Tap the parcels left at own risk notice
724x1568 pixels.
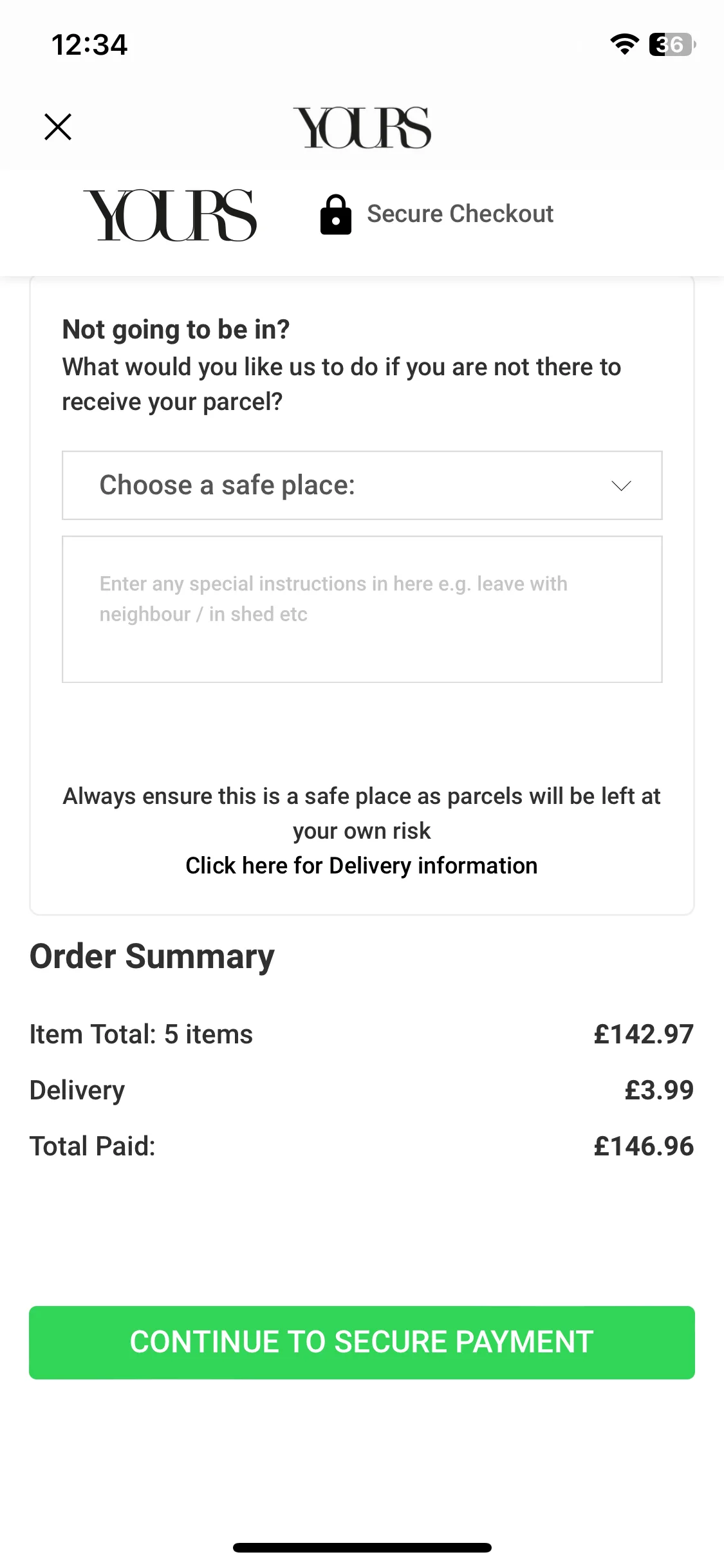coord(362,814)
